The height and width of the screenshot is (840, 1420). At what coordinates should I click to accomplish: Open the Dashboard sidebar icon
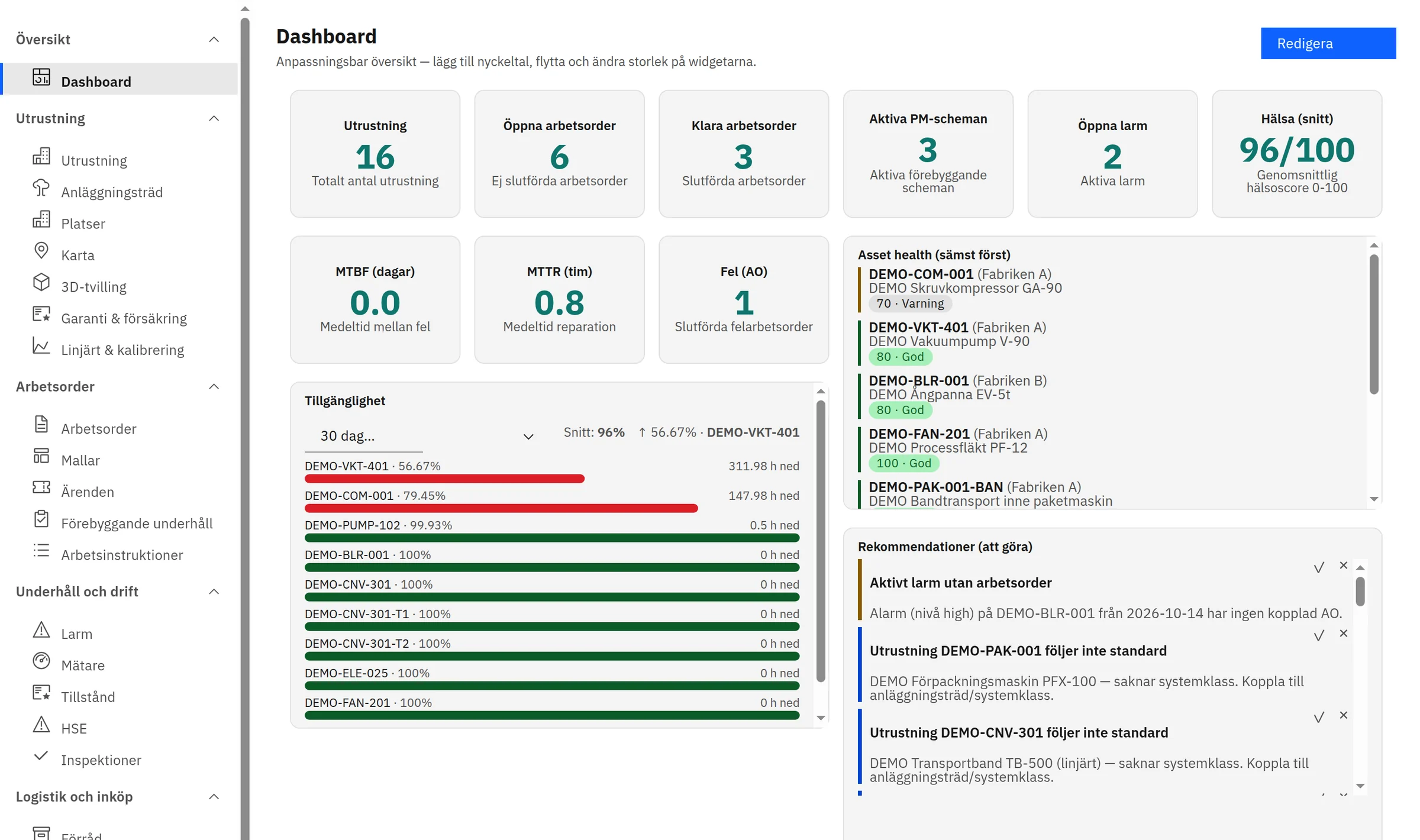[x=41, y=77]
